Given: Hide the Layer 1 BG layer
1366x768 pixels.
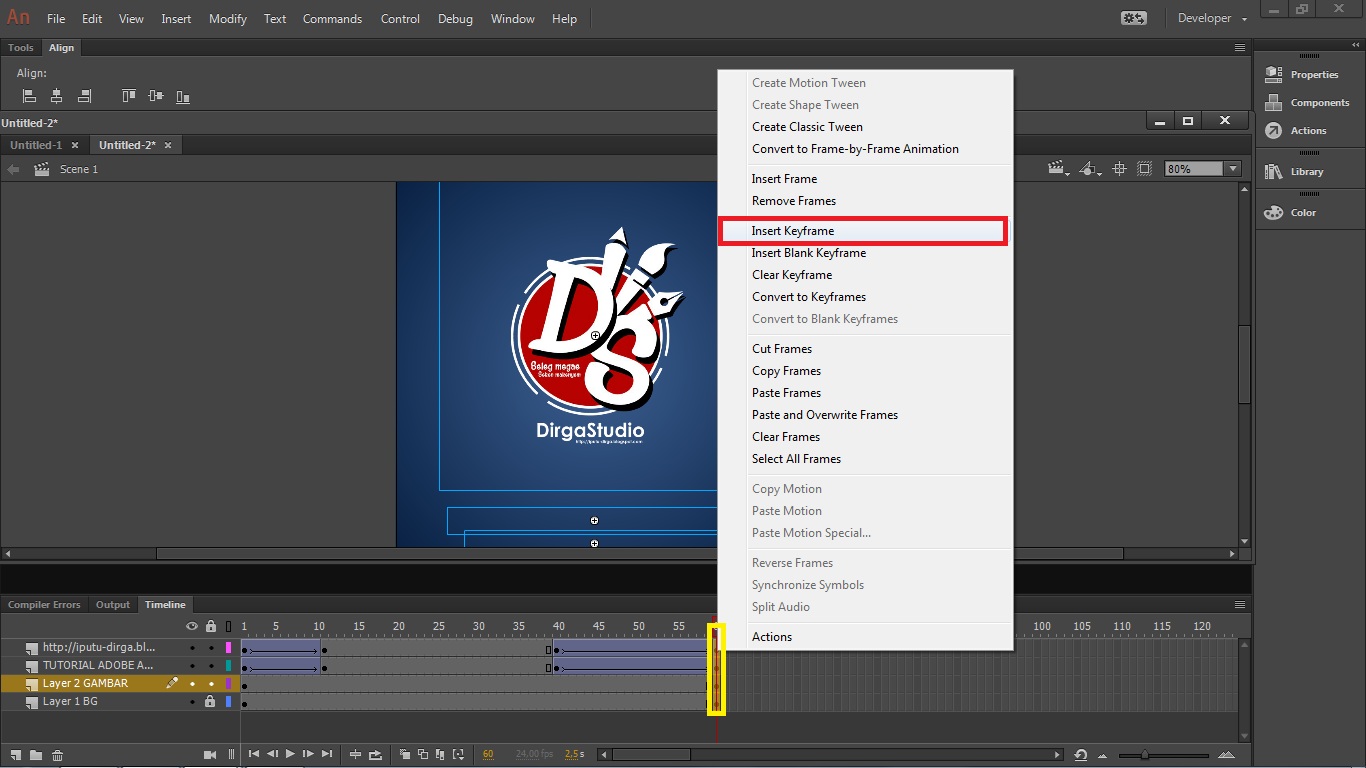Looking at the screenshot, I should click(x=192, y=702).
